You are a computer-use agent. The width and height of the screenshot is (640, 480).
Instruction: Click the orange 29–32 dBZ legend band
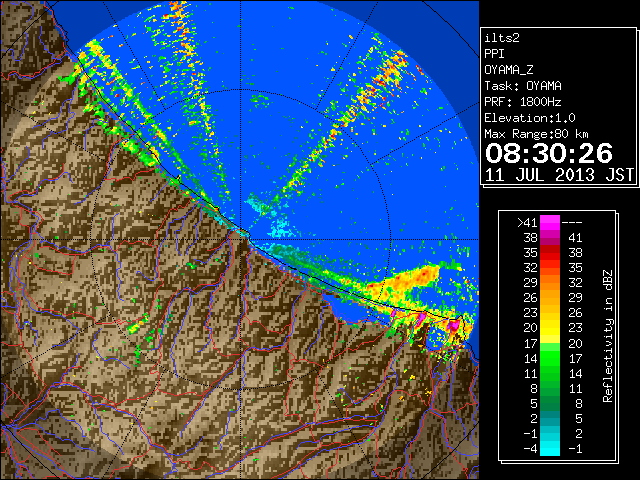[550, 283]
